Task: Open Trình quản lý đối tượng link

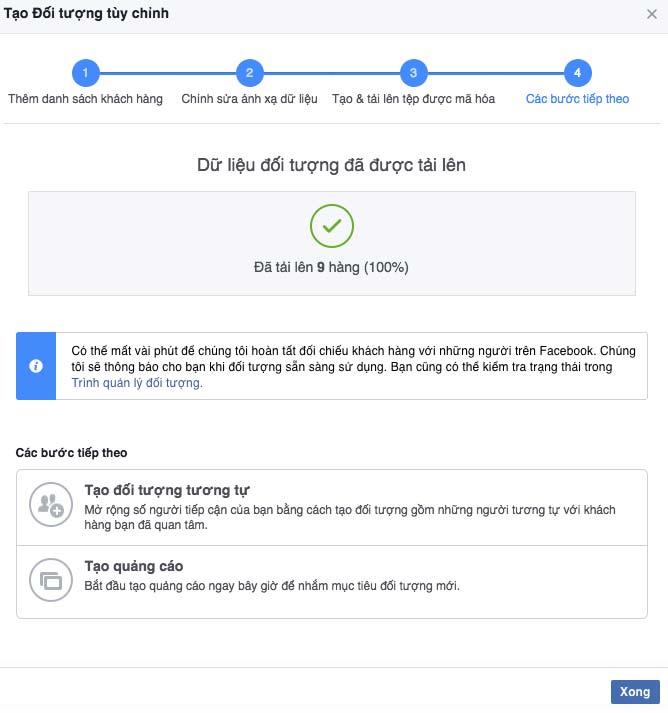Action: click(137, 383)
